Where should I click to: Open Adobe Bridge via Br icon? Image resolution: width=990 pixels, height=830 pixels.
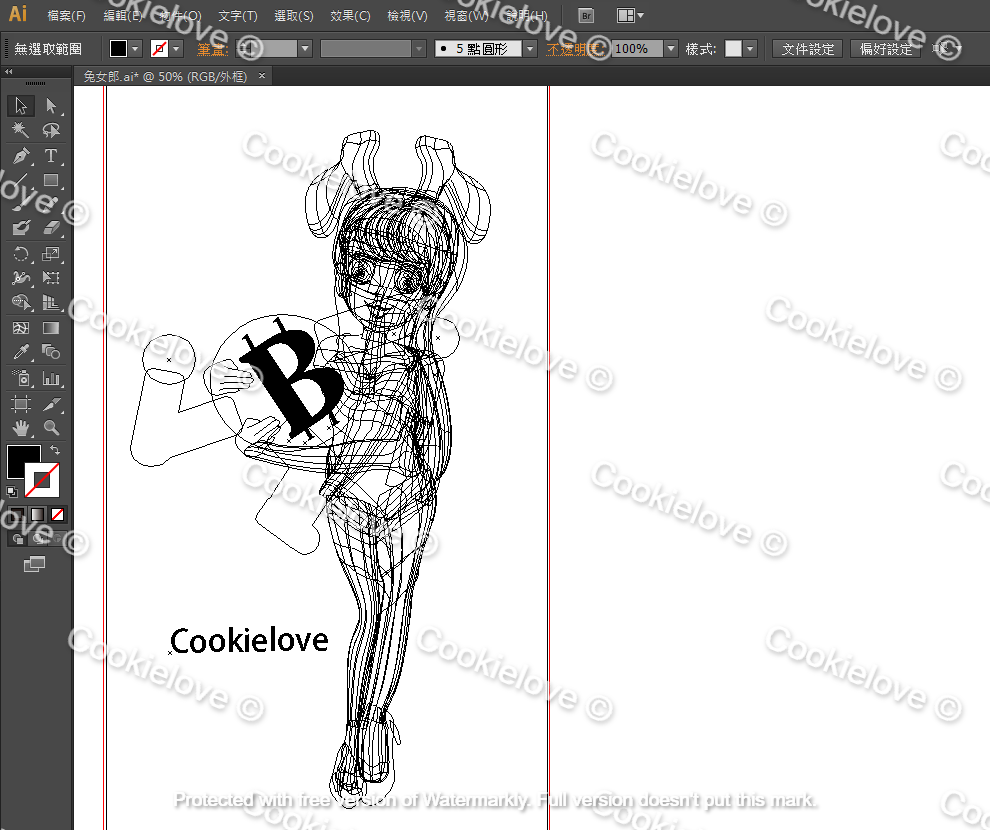587,16
